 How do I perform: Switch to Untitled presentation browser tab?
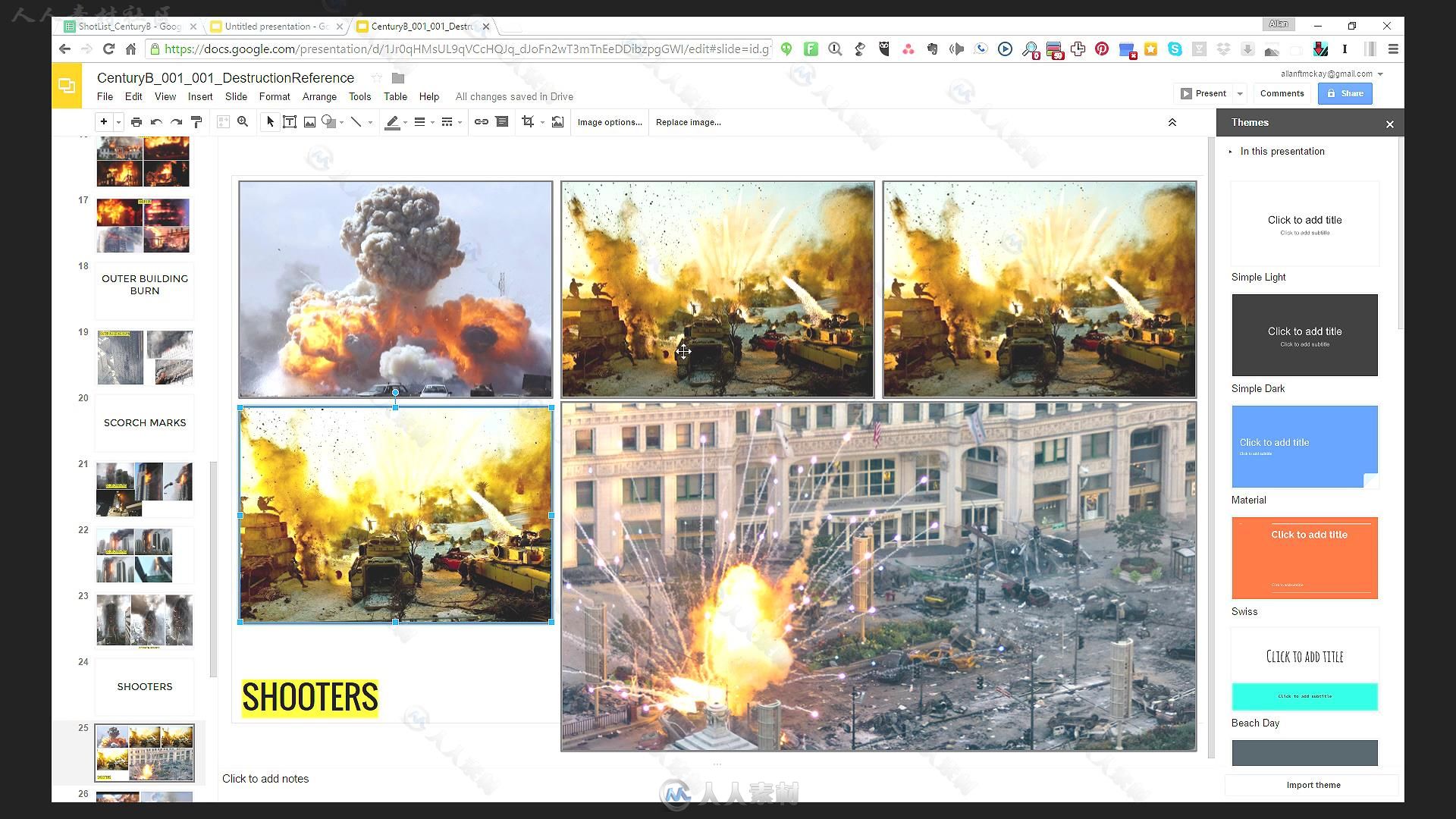[x=276, y=26]
